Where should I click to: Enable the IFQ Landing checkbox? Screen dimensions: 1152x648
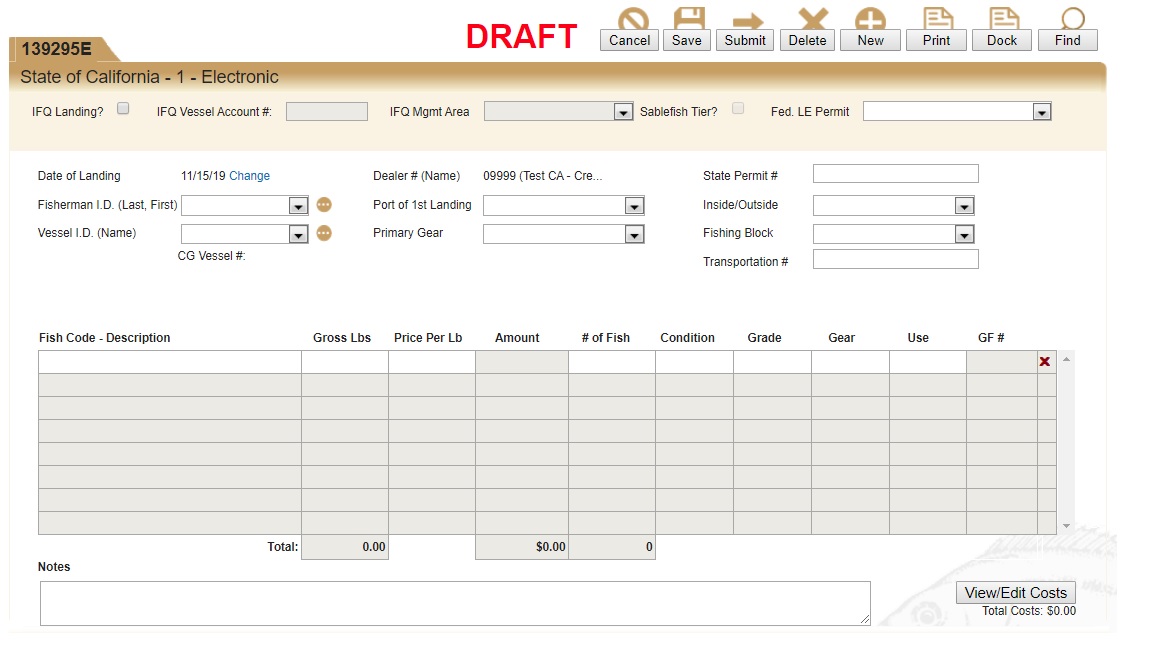pos(123,109)
